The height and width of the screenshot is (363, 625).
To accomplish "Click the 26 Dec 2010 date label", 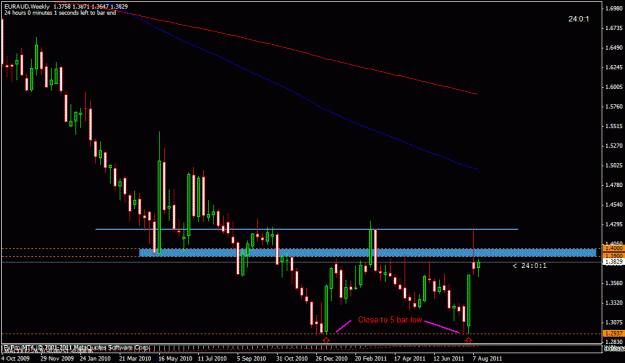I will 332,358.
